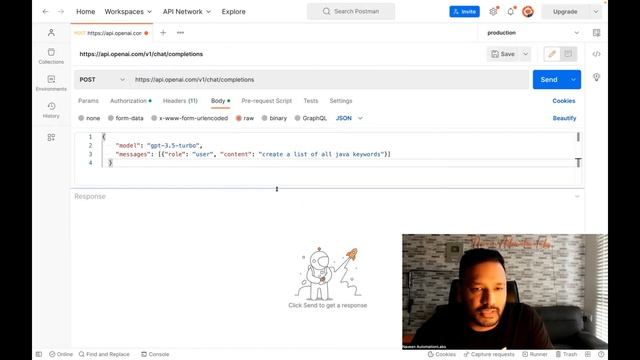Open the Runner in status bar
The width and height of the screenshot is (640, 360).
(x=535, y=354)
